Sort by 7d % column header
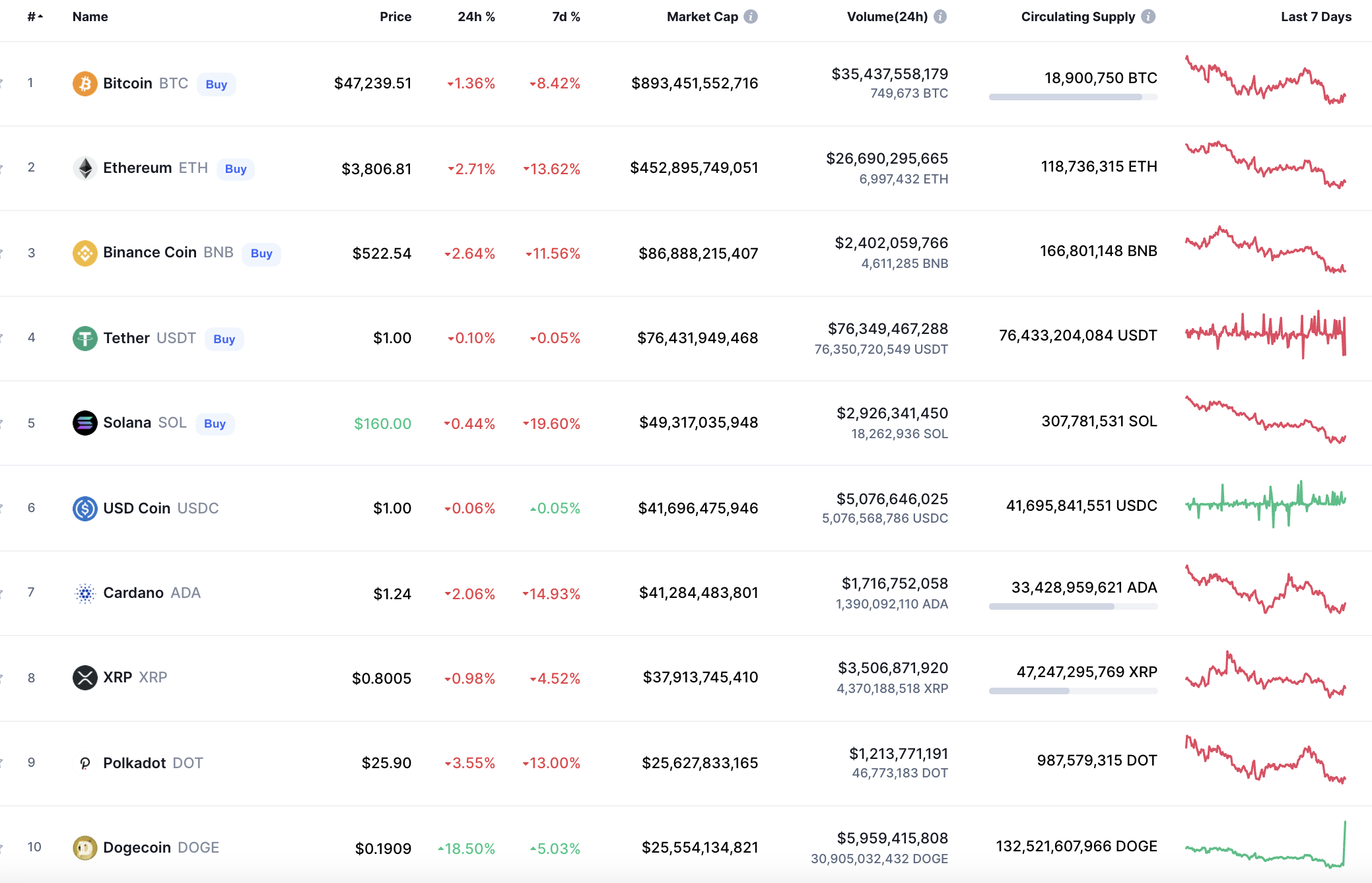Viewport: 1372px width, 883px height. click(566, 16)
